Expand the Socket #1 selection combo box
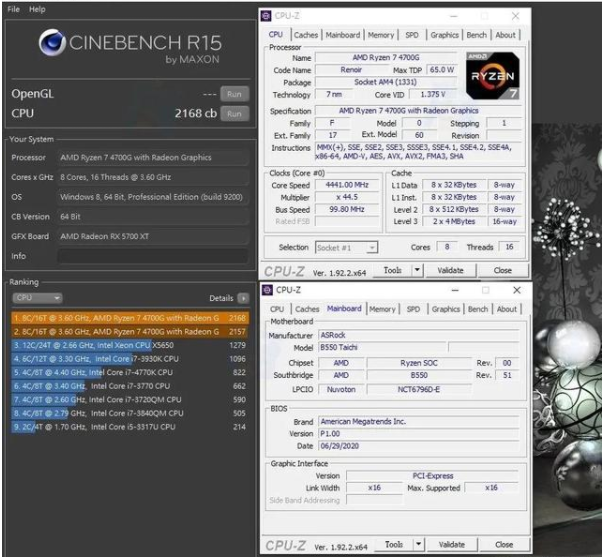602x557 pixels. coord(342,247)
